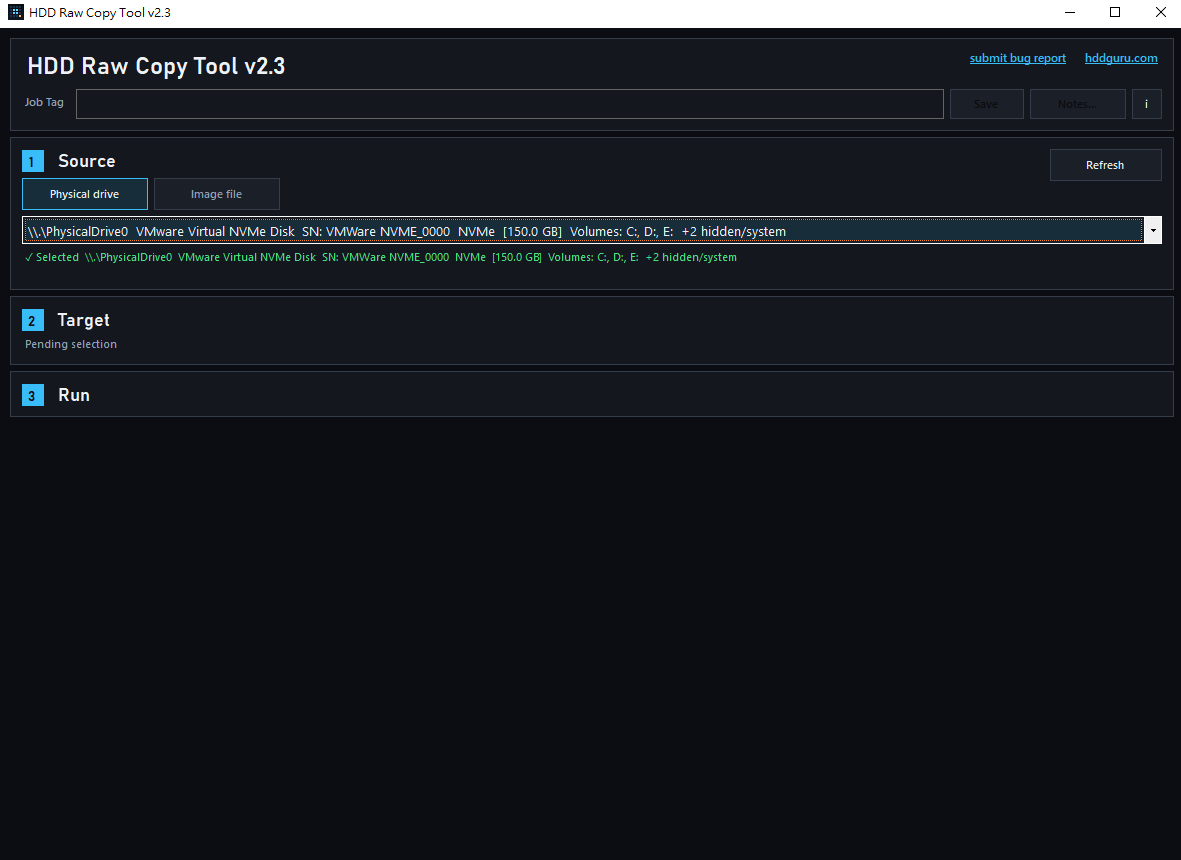Click the HDD Raw Copy Tool title bar icon
The image size is (1181, 860).
pos(16,12)
